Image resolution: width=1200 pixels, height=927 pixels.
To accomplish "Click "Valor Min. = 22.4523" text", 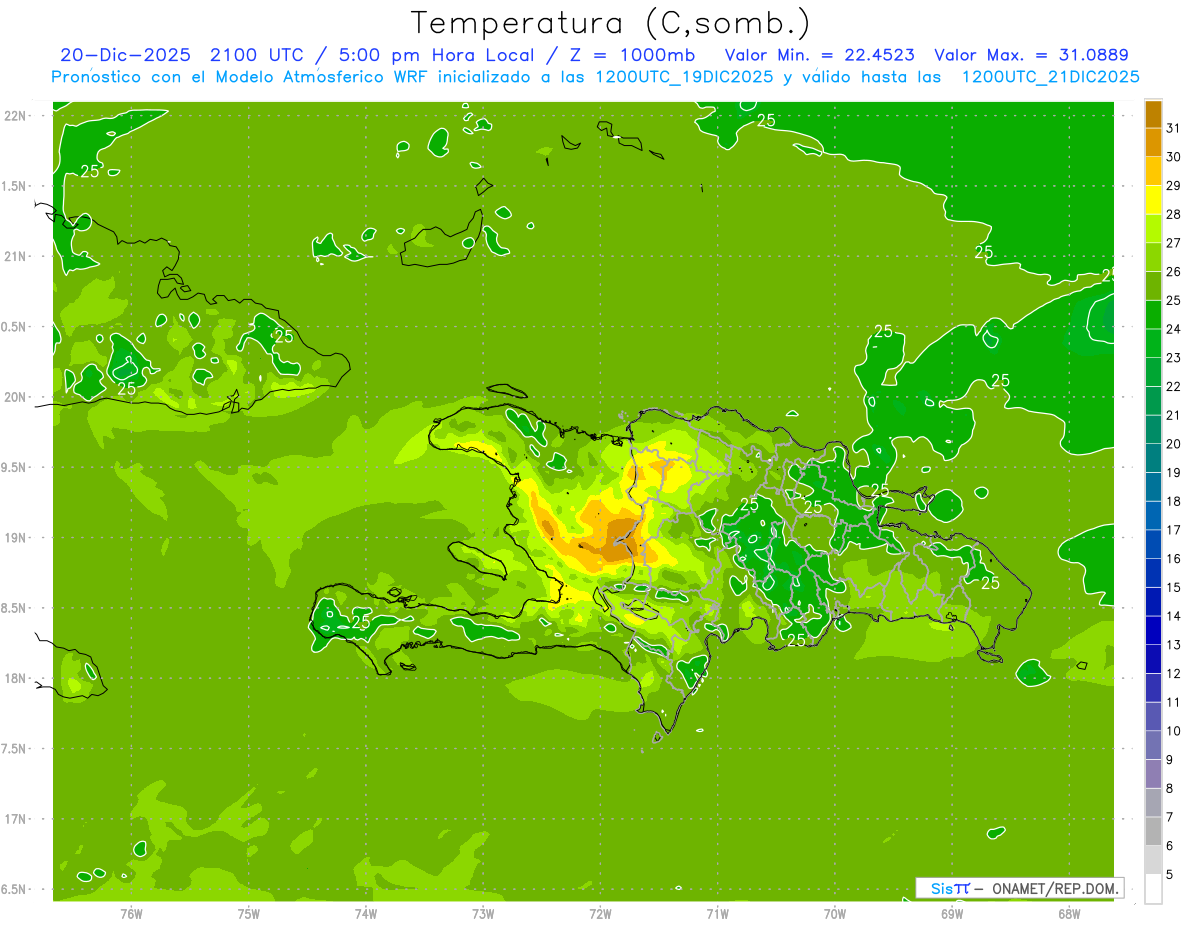I will [820, 55].
